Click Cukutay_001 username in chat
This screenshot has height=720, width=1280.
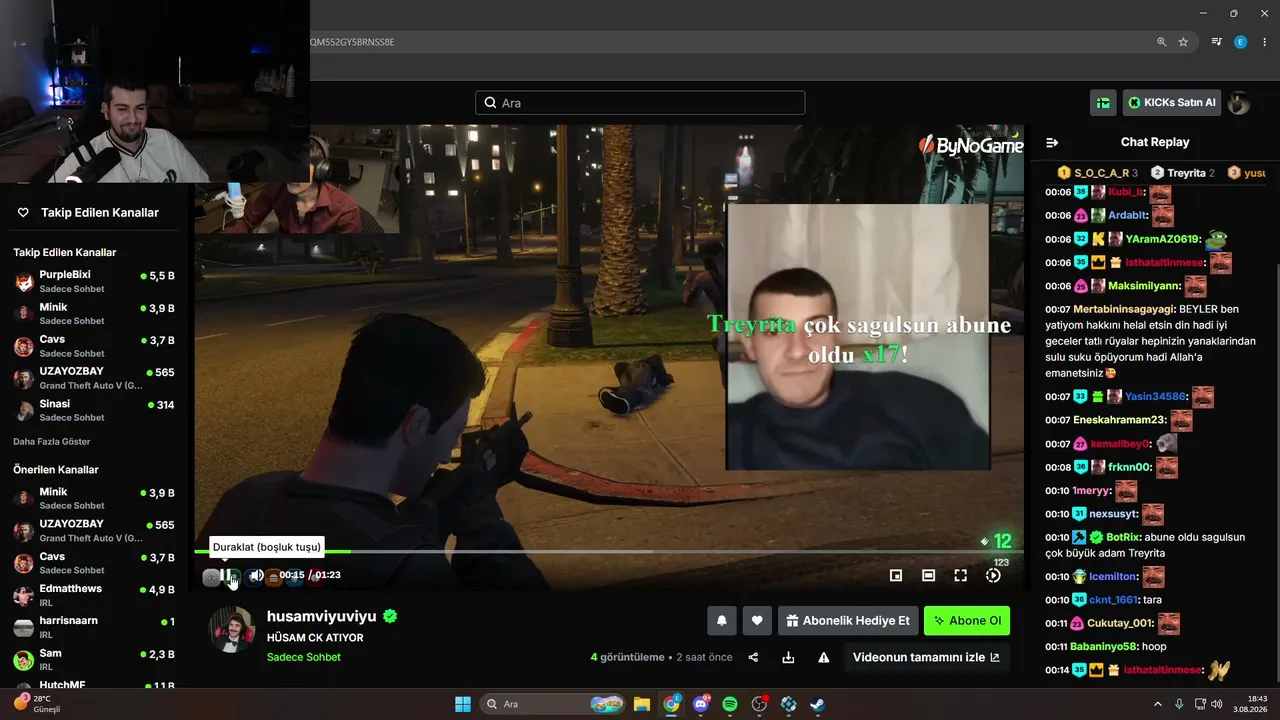click(1120, 623)
